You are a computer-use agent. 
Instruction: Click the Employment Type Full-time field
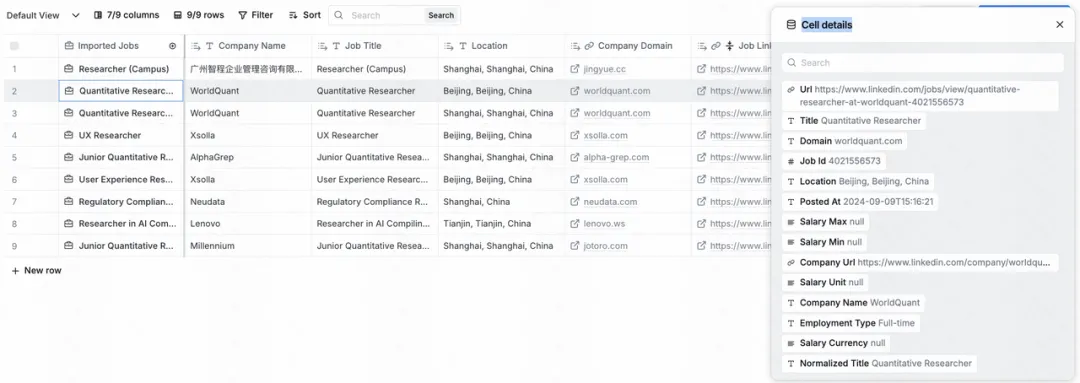click(x=851, y=323)
